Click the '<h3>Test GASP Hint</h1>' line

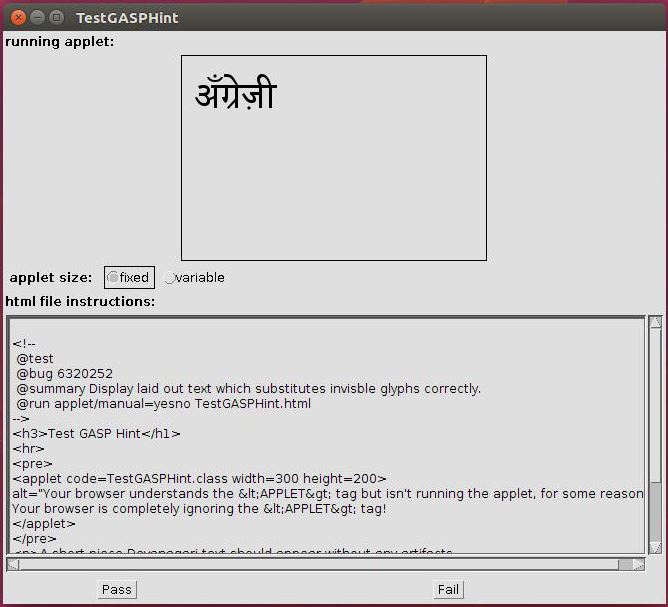pyautogui.click(x=96, y=434)
